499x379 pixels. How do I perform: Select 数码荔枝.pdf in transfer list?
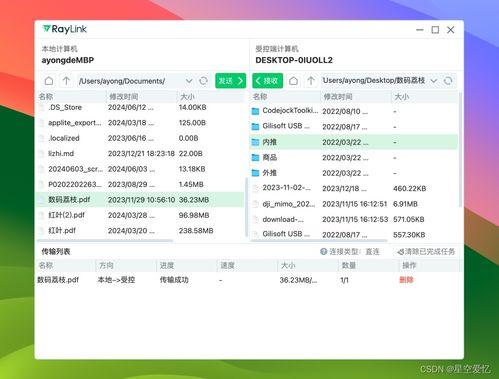[58, 280]
